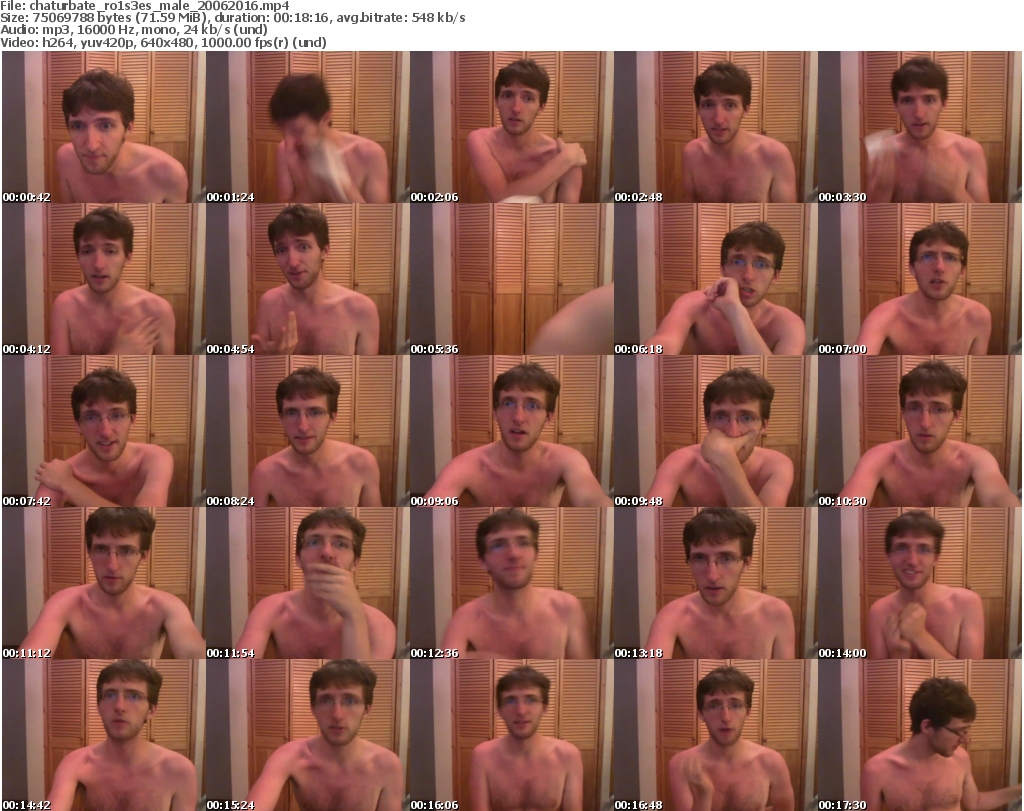Click the thumbnail marked 00:16:06
The image size is (1024, 811).
[511, 735]
